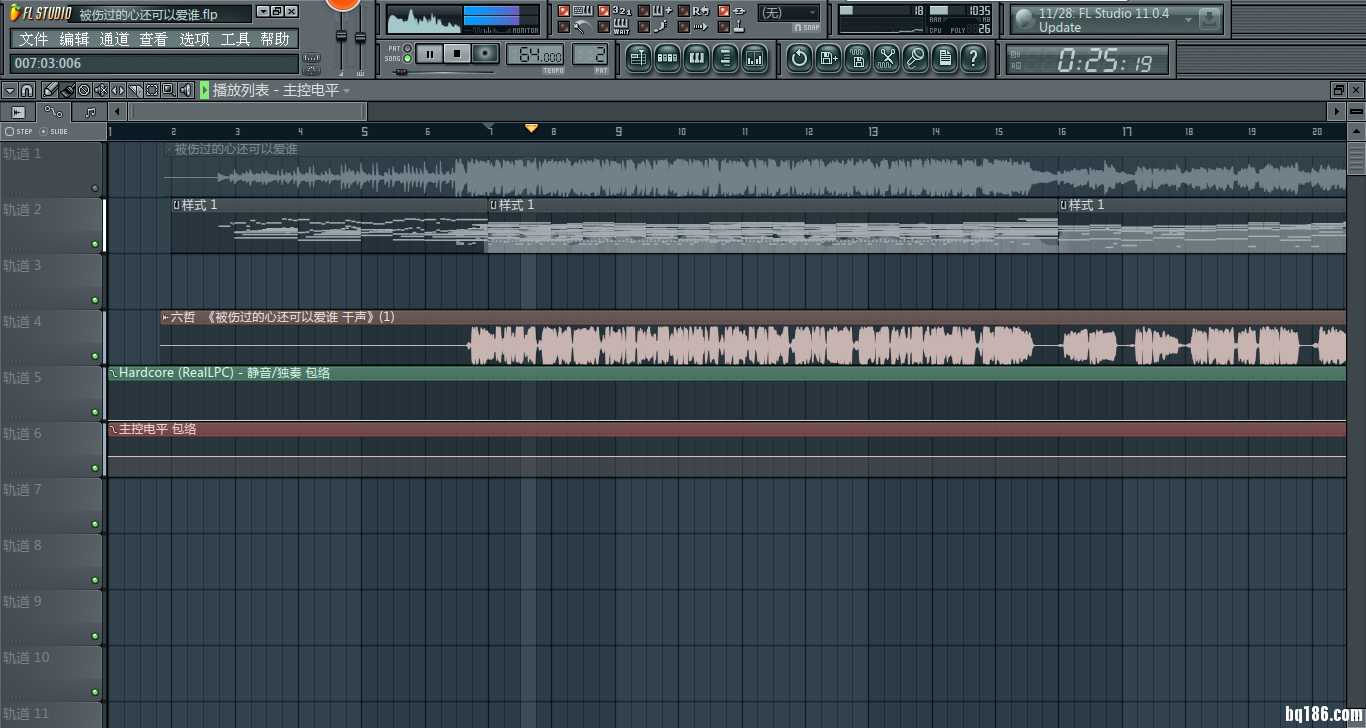This screenshot has width=1366, height=728.
Task: Select SONG mode radio
Action: (x=407, y=58)
